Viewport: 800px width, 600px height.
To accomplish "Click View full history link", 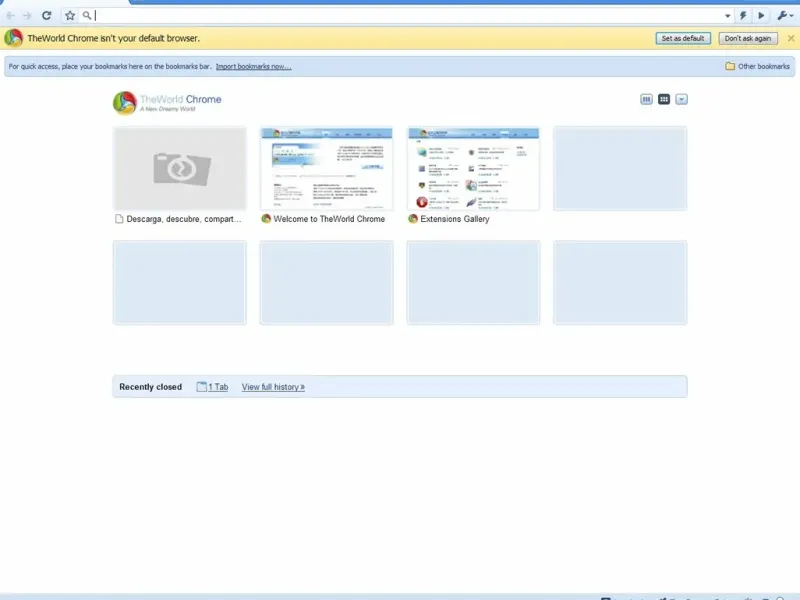I will (273, 387).
